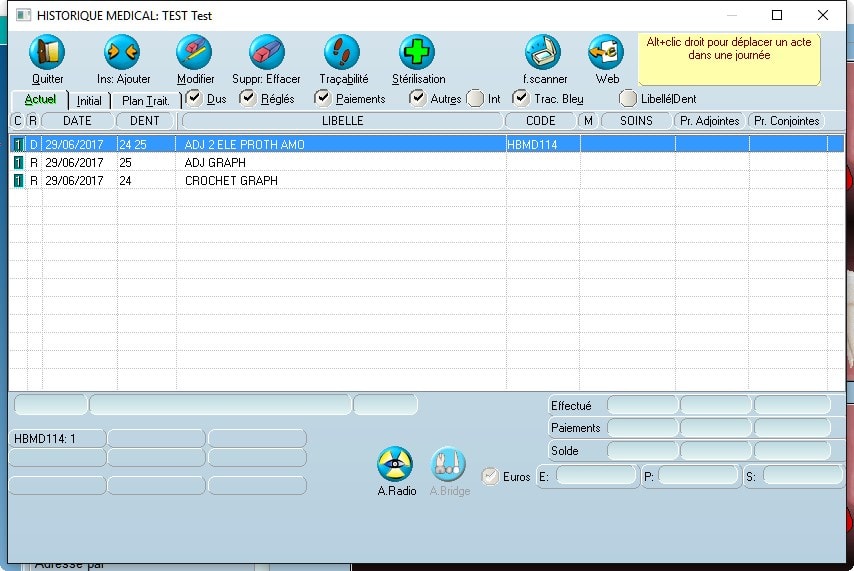Open the Plan Trait. tab

145,101
